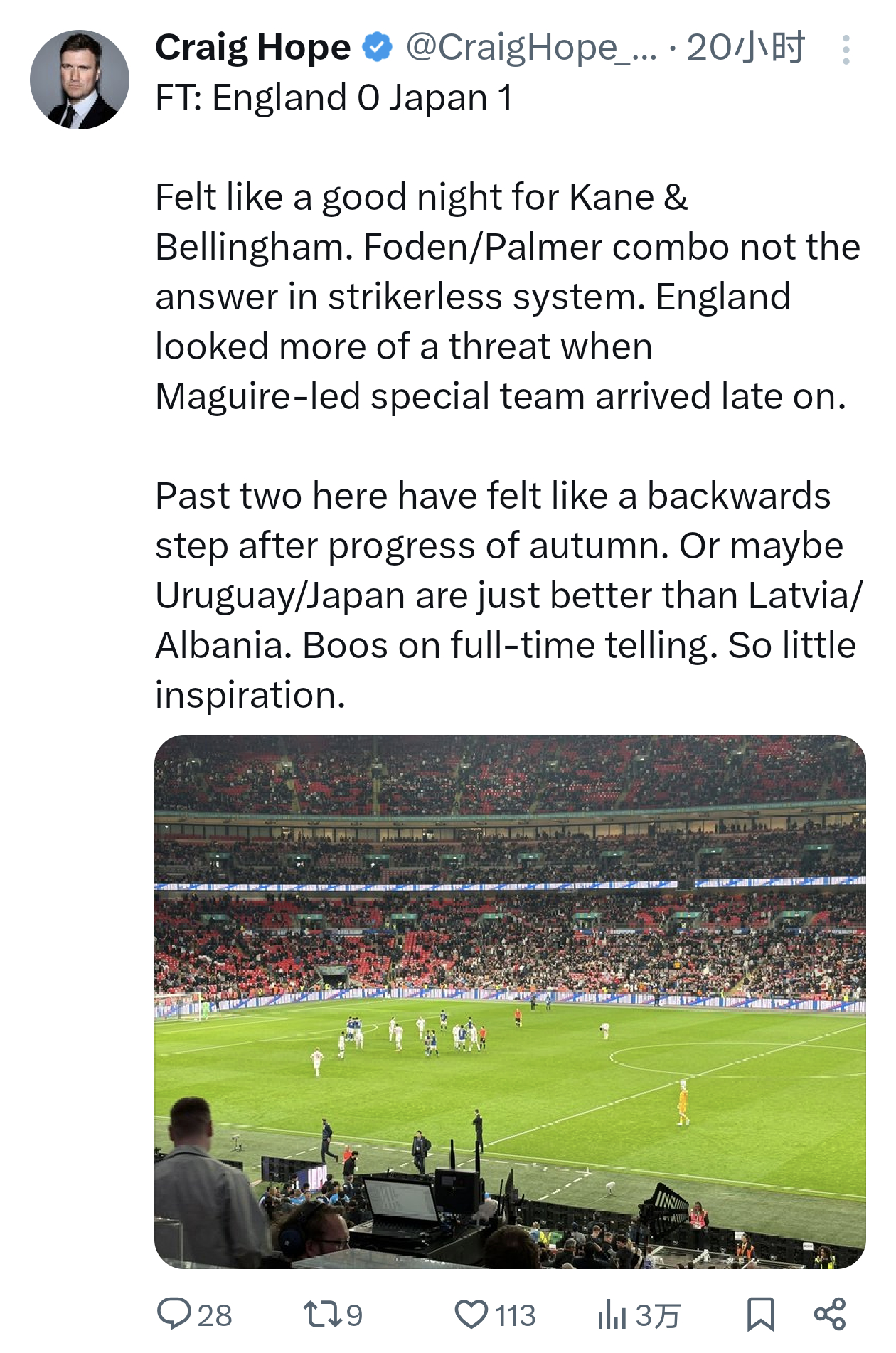Click the 20小时 timestamp
This screenshot has width=896, height=1353.
pyautogui.click(x=745, y=48)
